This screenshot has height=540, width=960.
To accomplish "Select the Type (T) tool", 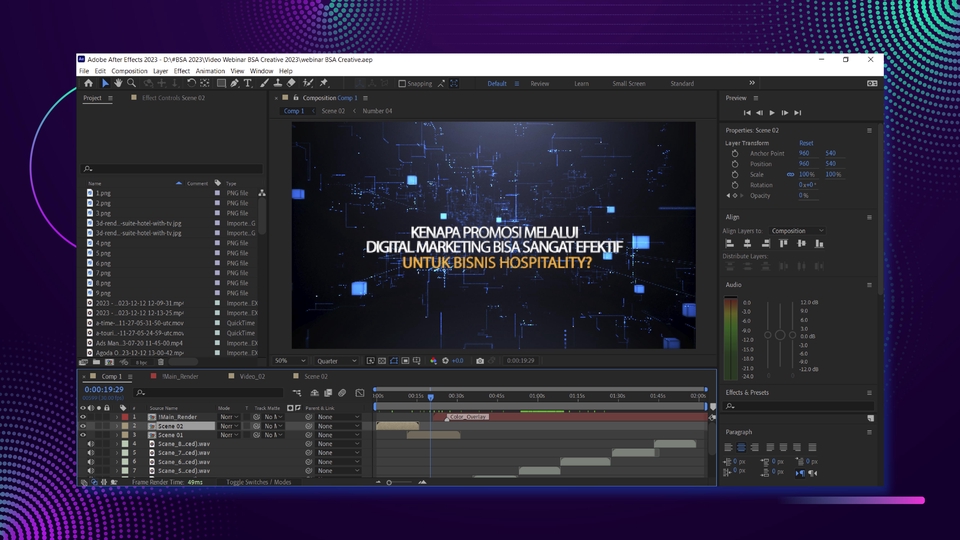I will click(x=248, y=83).
